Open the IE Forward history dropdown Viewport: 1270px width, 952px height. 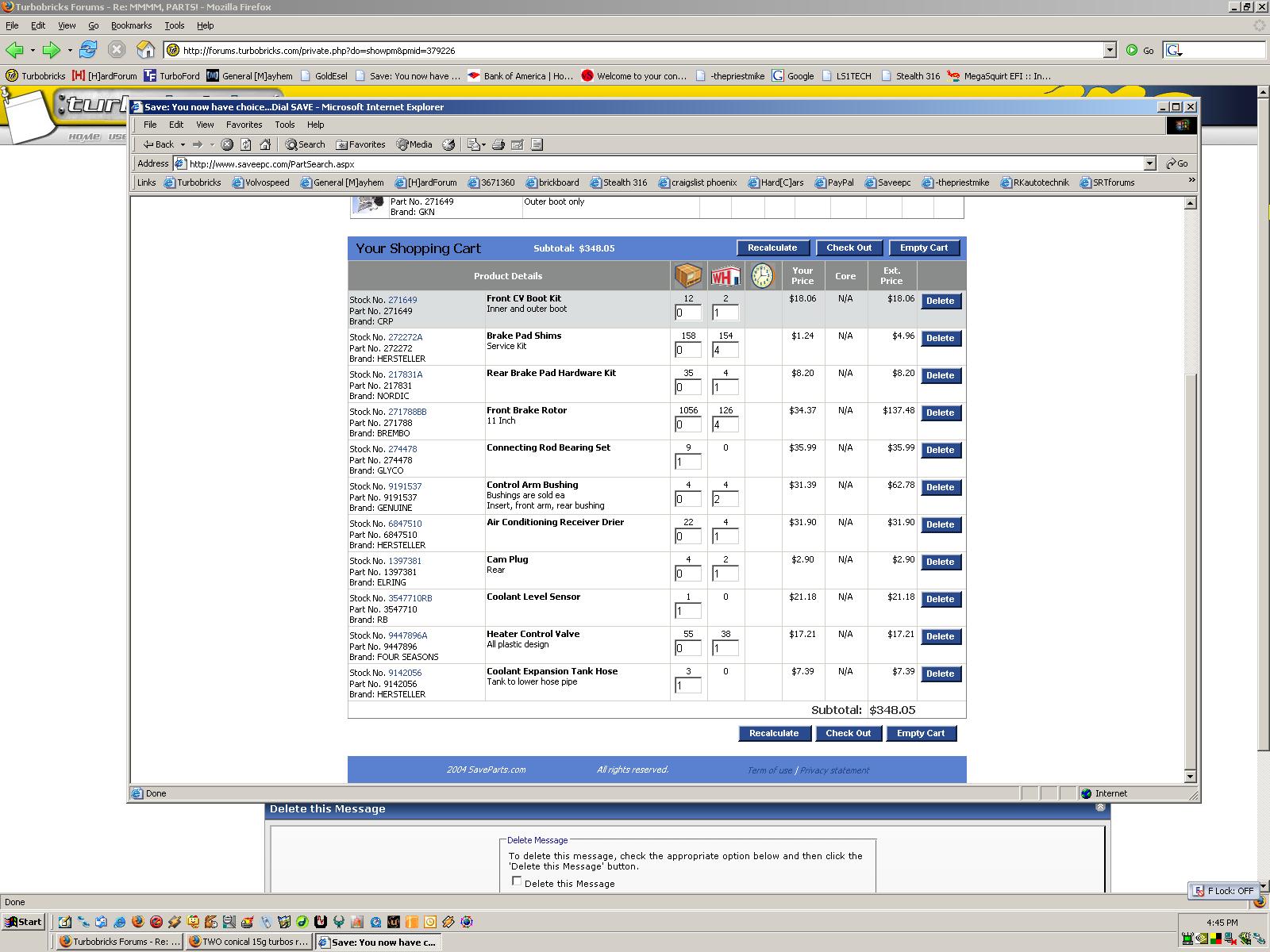click(212, 144)
